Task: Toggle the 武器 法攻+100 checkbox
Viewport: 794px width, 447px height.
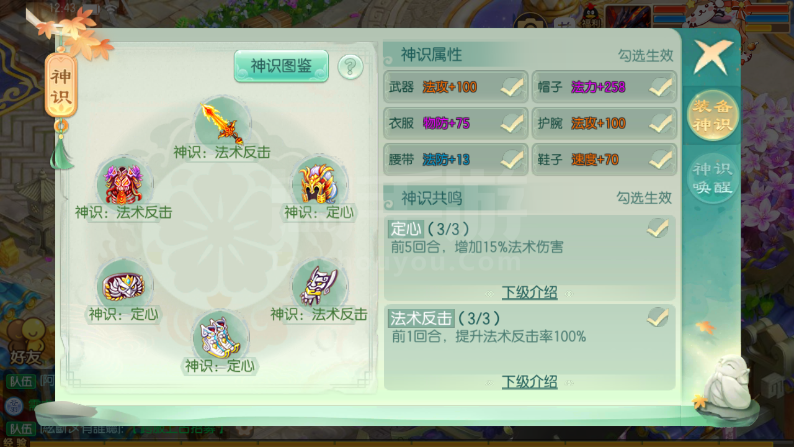Action: point(512,87)
